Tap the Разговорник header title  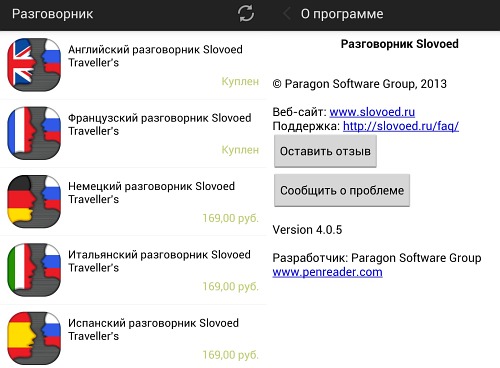tap(53, 14)
